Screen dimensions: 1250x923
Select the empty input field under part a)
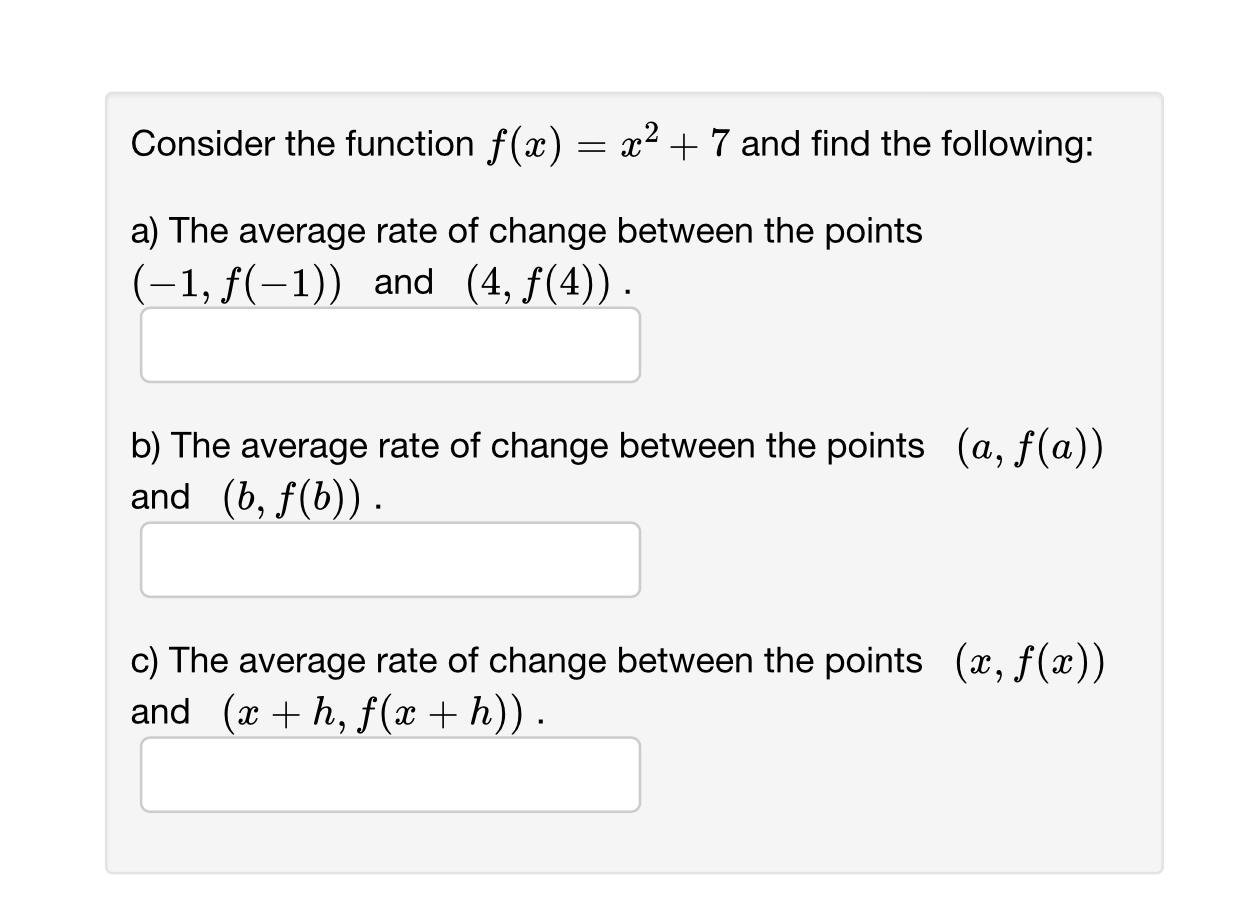click(x=390, y=344)
